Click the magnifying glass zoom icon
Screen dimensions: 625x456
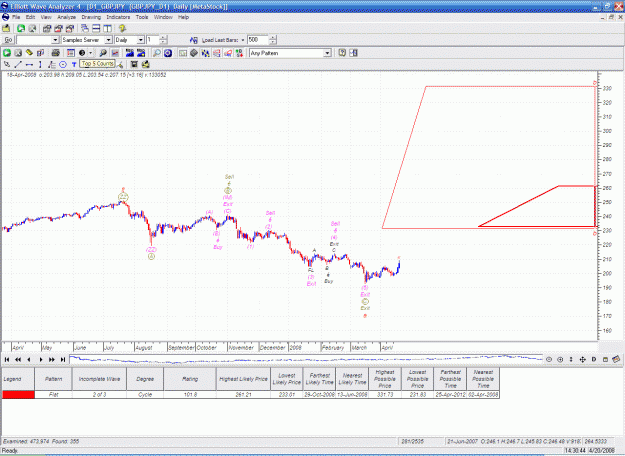(x=157, y=53)
